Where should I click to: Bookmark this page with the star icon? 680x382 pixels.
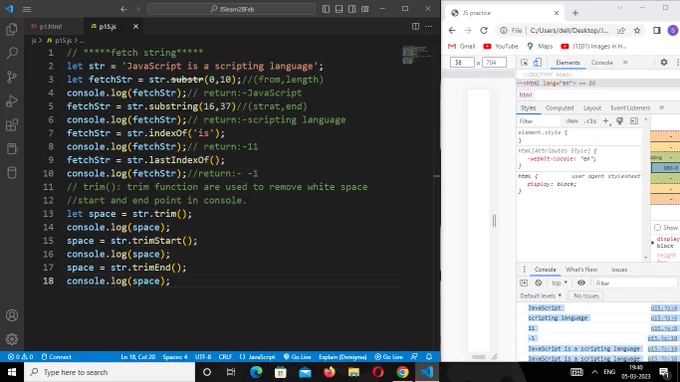[x=637, y=30]
